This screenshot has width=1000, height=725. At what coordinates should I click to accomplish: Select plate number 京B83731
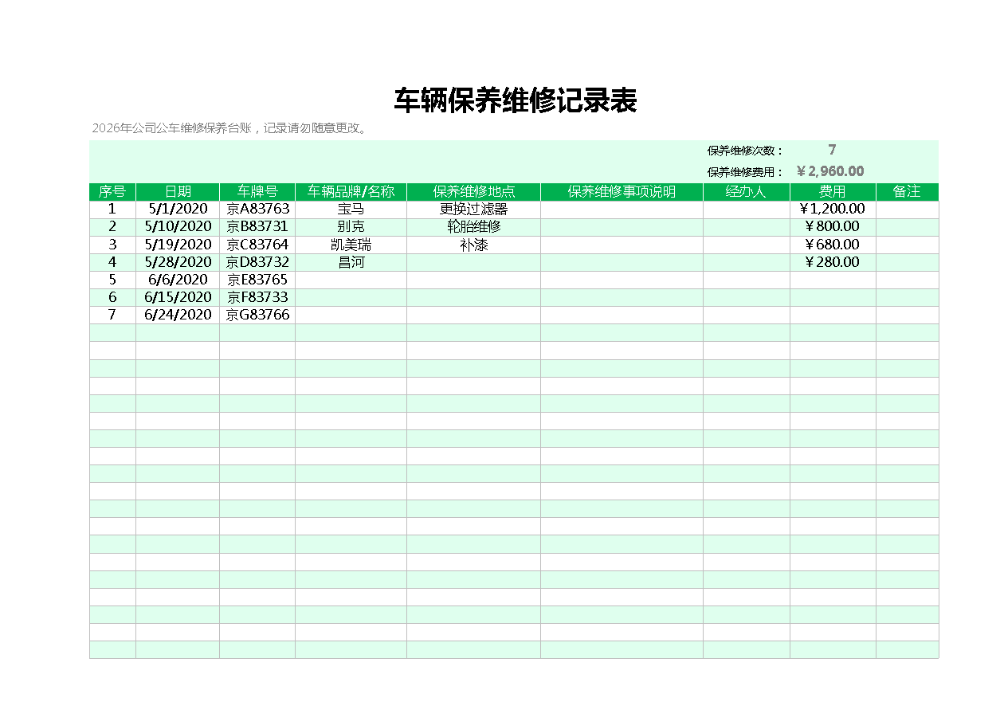tap(257, 227)
